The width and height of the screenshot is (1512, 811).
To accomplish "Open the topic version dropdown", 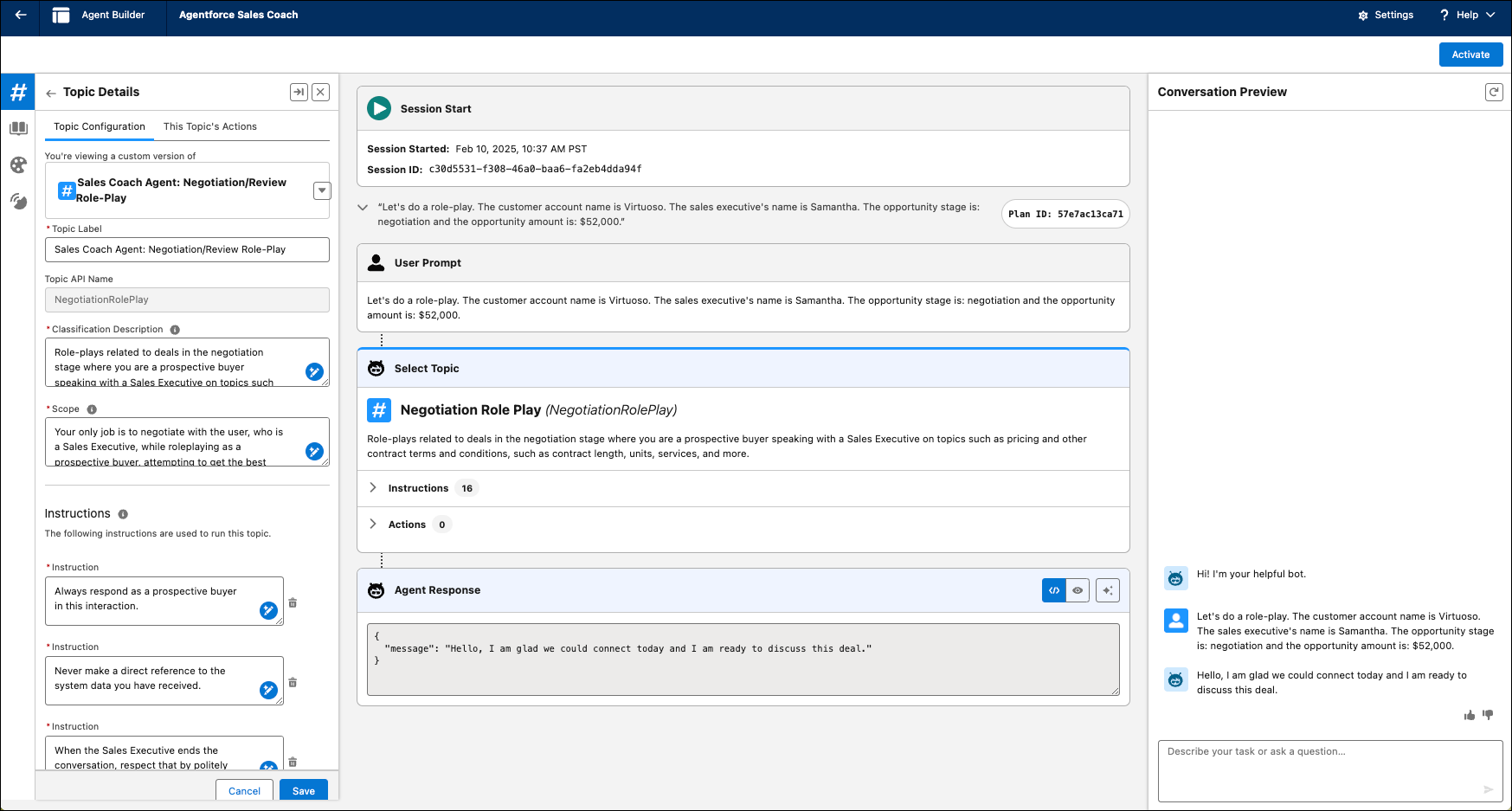I will pos(322,190).
